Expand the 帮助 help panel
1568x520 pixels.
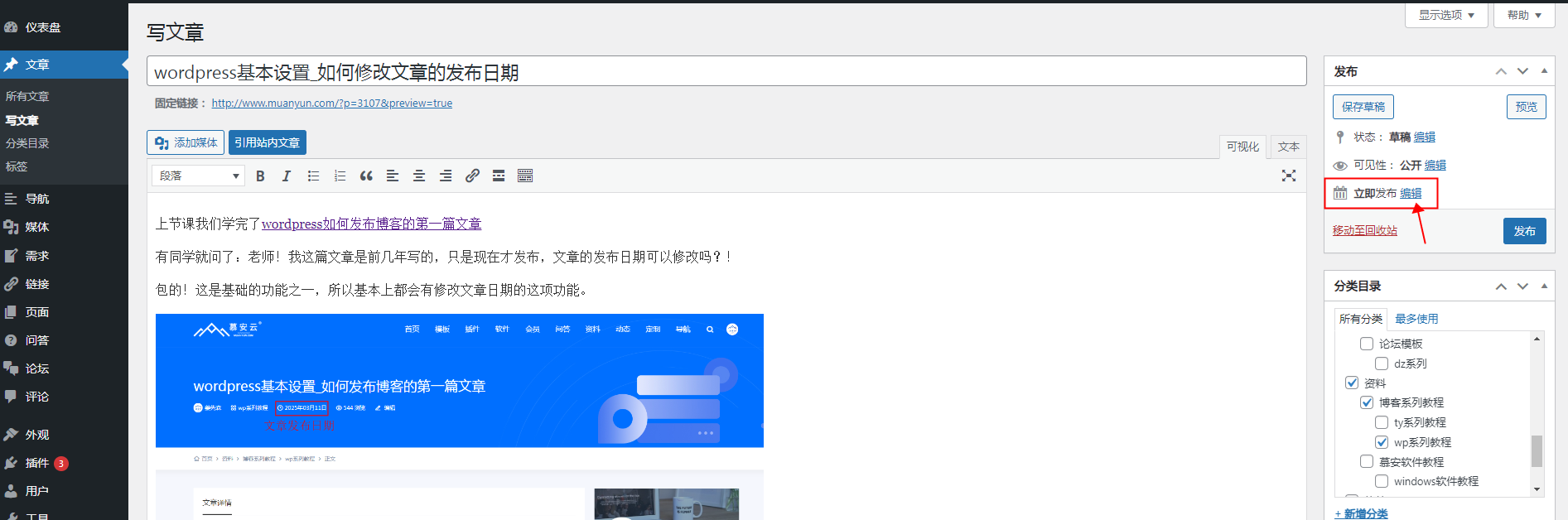tap(1524, 15)
